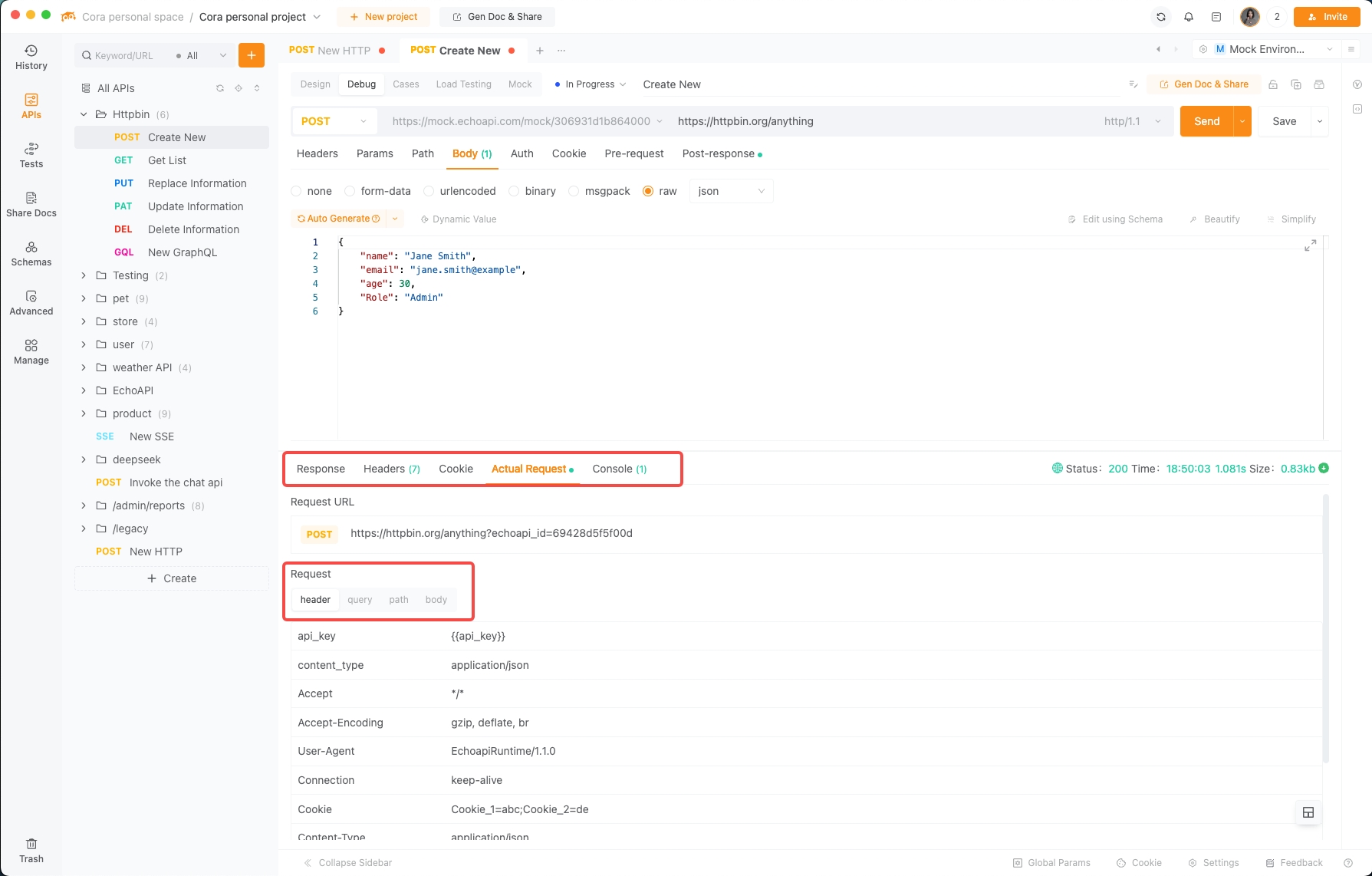This screenshot has width=1372, height=876.
Task: Open Share Docs in sidebar
Action: pos(31,205)
